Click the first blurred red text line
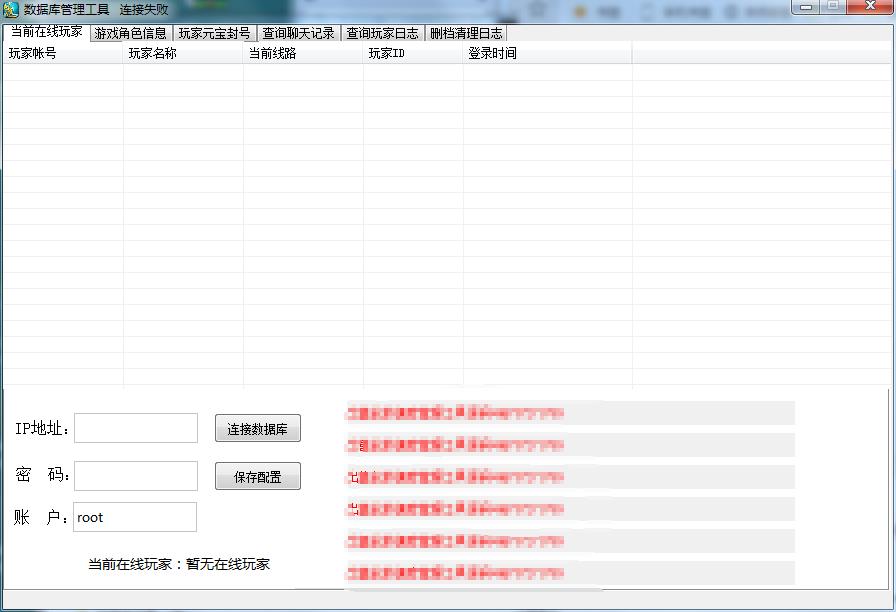The width and height of the screenshot is (896, 612). 455,413
